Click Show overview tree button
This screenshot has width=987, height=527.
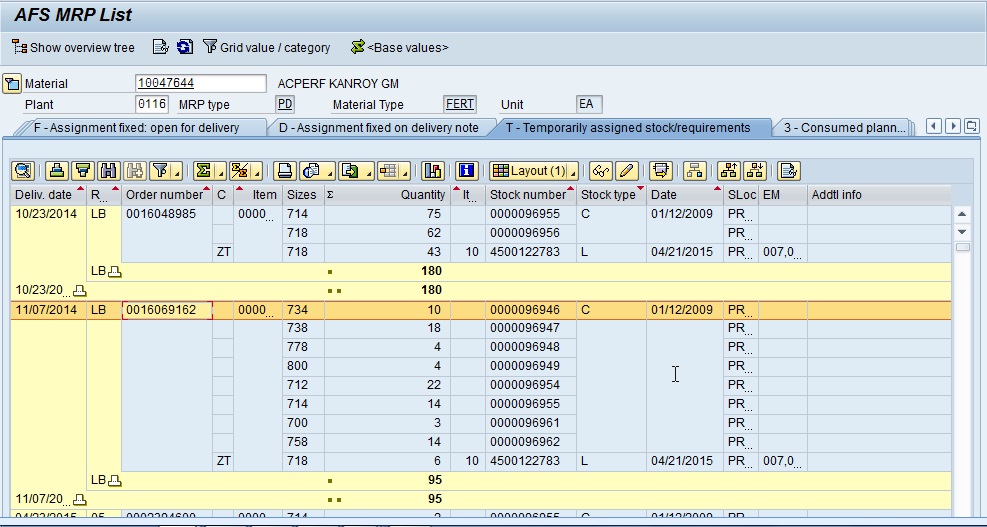point(72,47)
